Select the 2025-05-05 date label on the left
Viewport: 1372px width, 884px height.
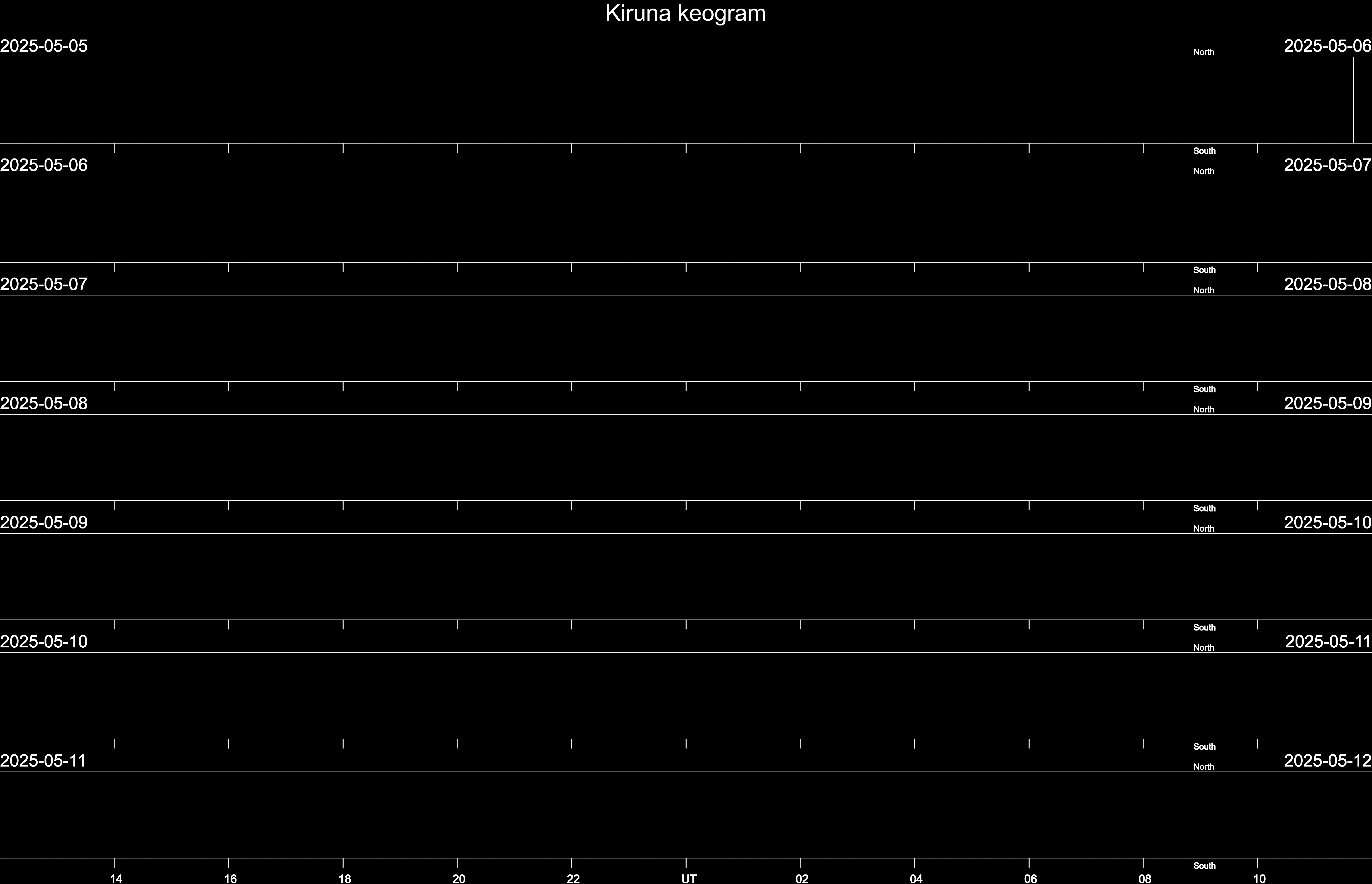coord(44,46)
